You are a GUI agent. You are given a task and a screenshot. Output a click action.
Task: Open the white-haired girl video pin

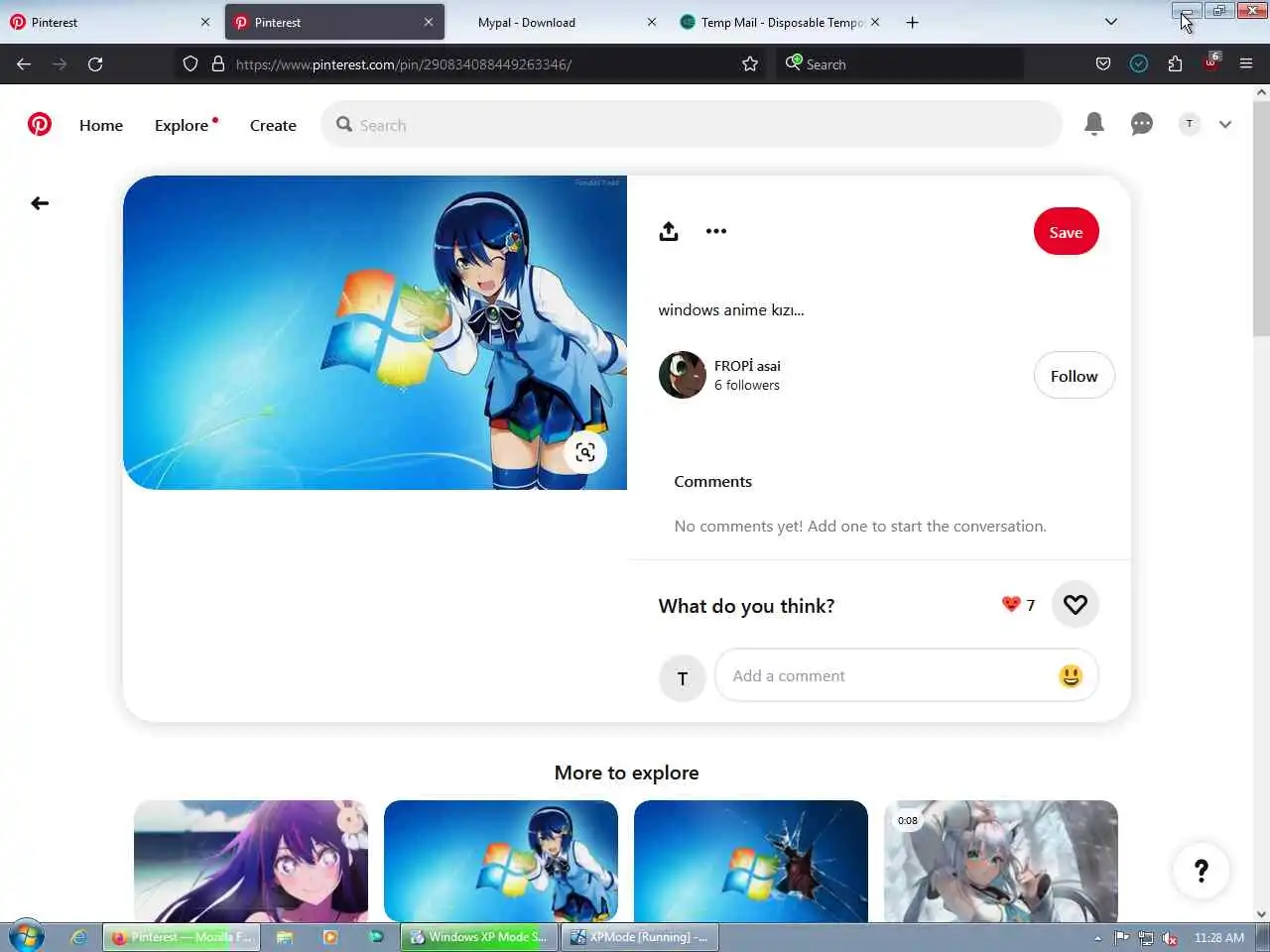pos(1001,861)
